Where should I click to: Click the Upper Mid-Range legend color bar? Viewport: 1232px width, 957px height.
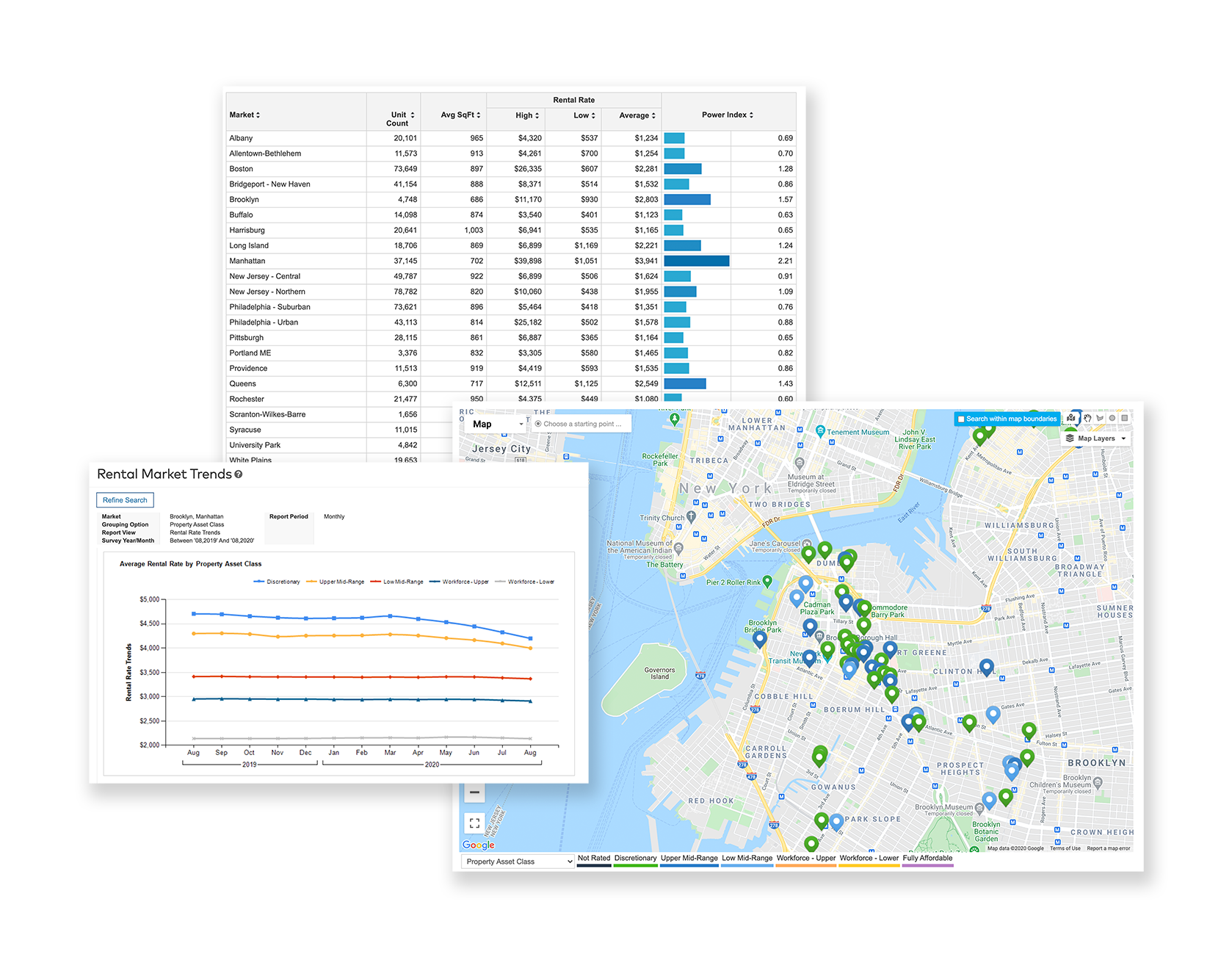pos(689,865)
